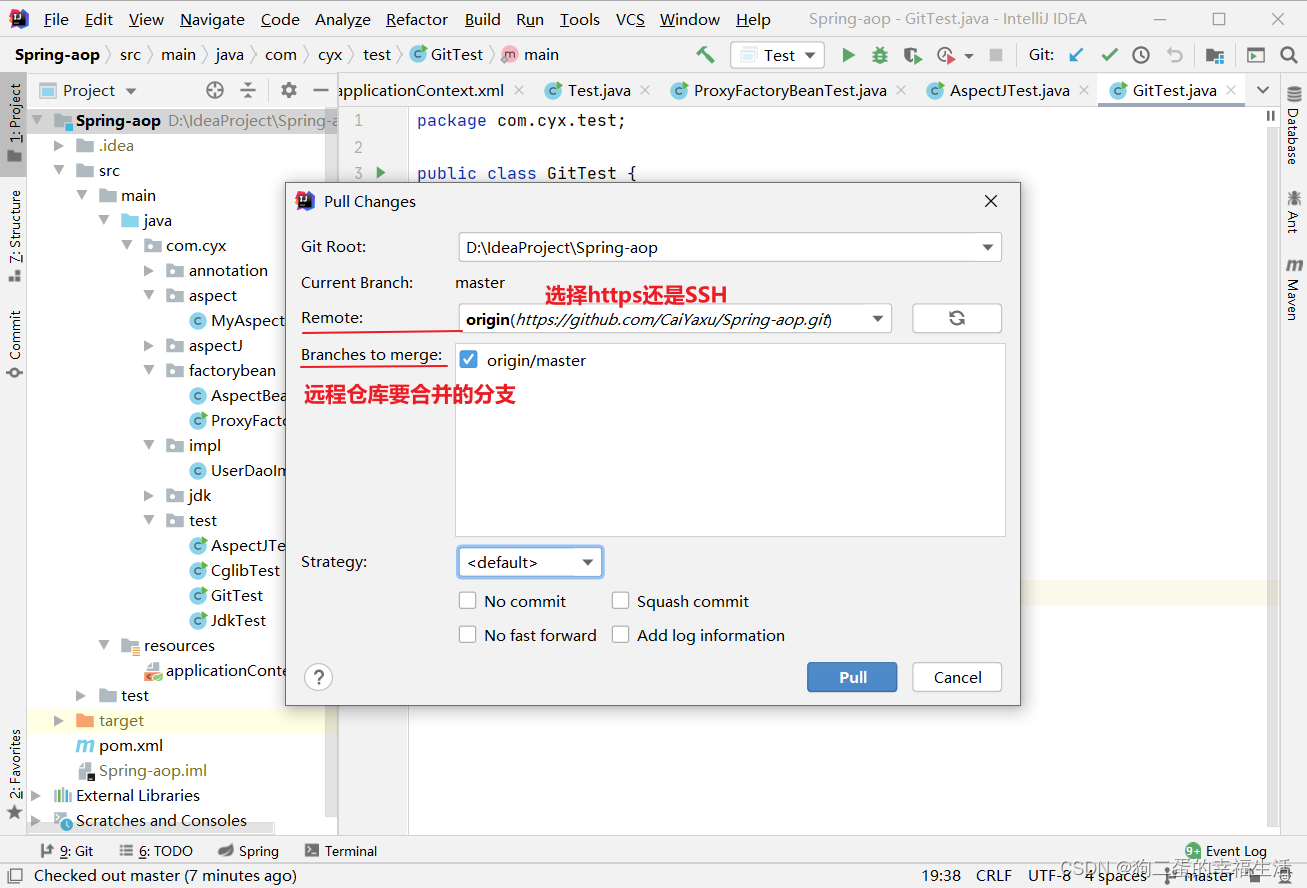Close the Pull Changes dialog
1307x888 pixels.
[991, 201]
